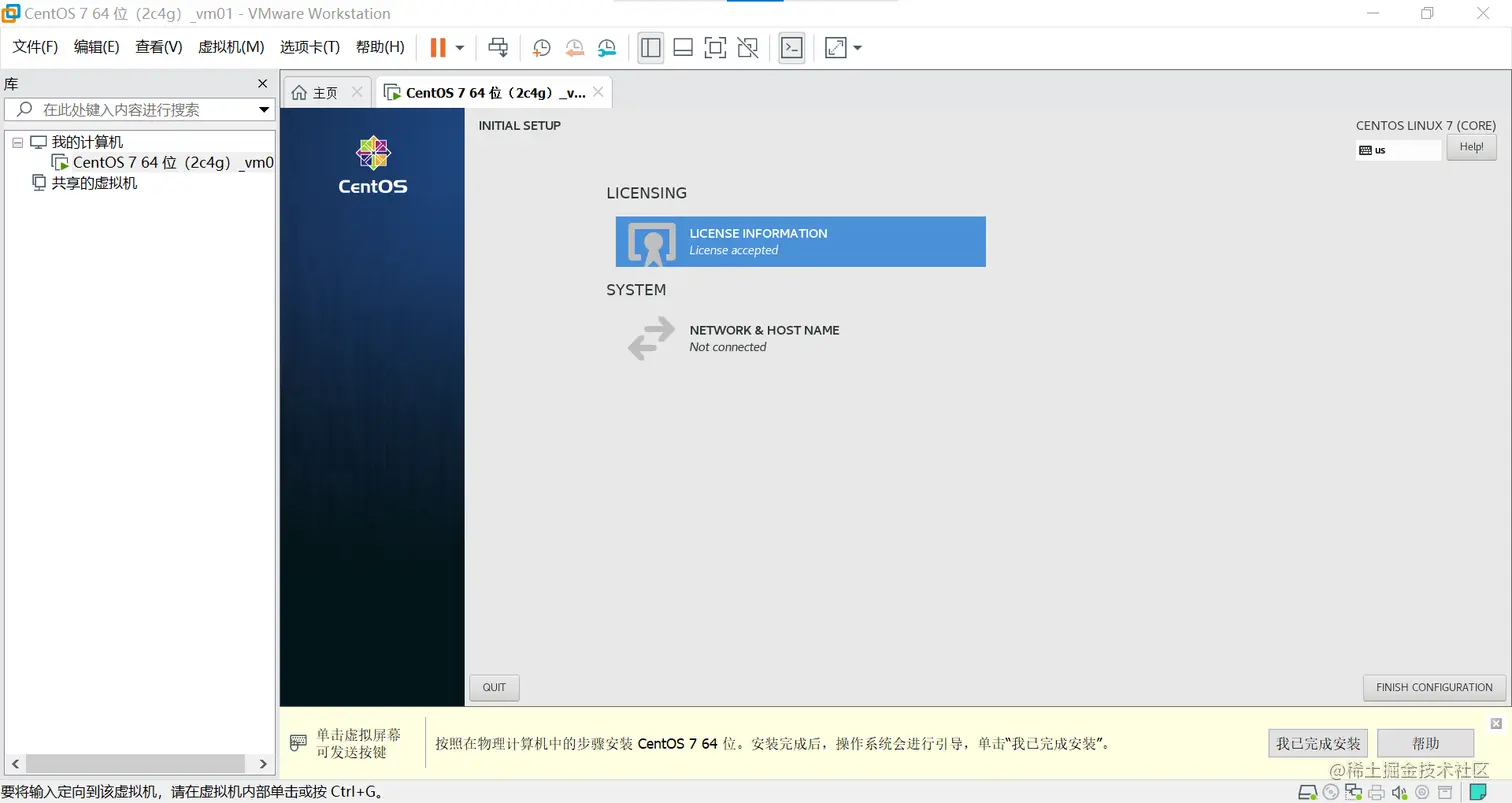
Task: Close the 库 library panel
Action: coord(263,84)
